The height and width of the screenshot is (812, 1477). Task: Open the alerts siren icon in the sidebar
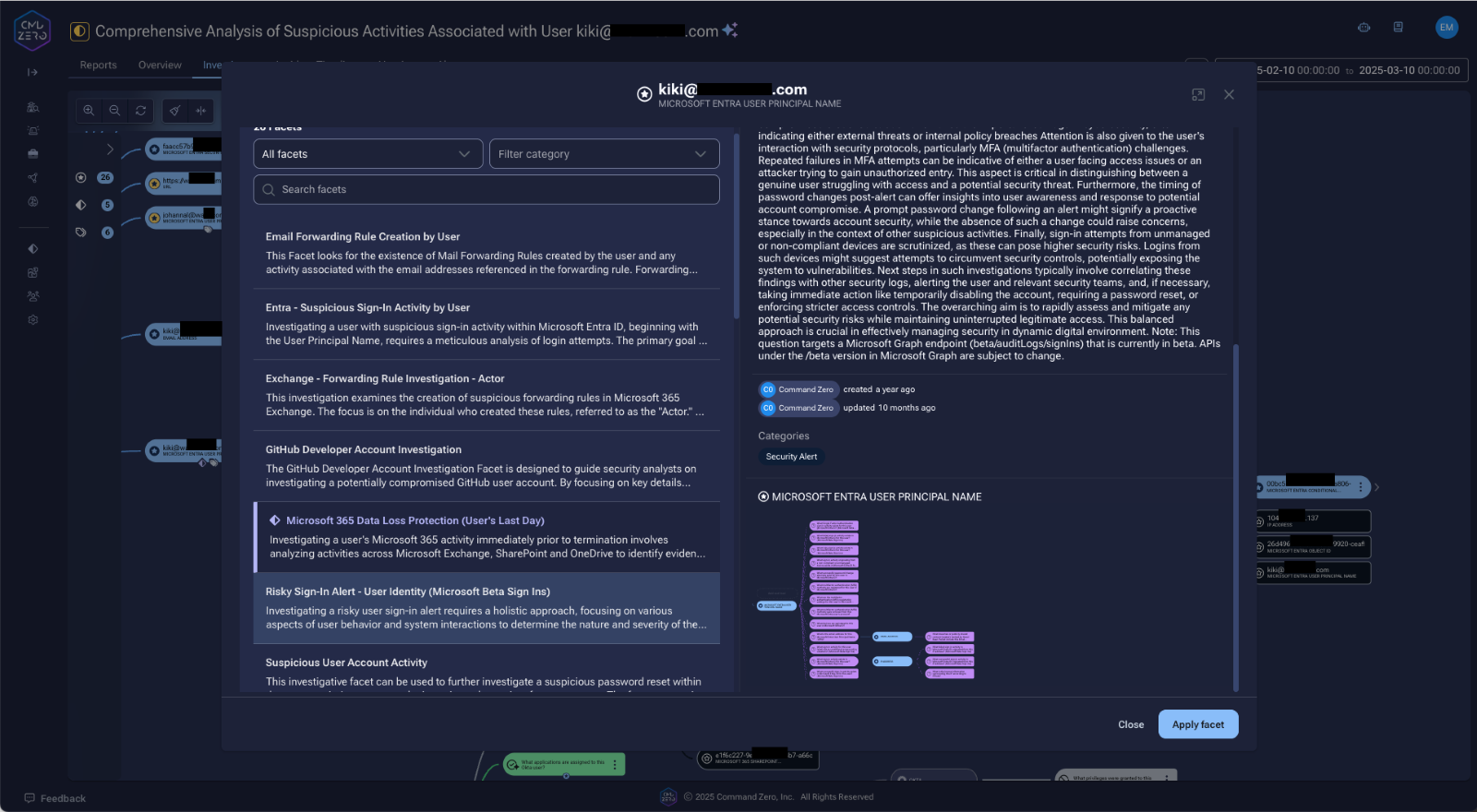[33, 131]
